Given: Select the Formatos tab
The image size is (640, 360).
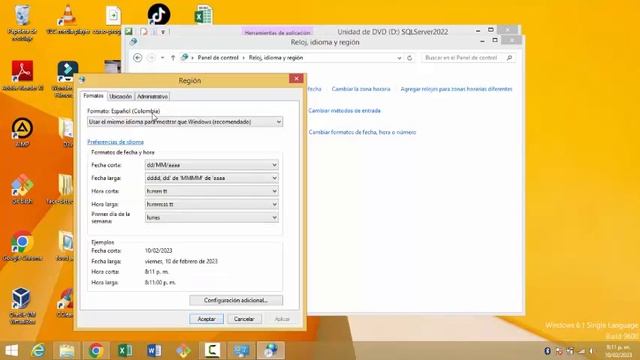Looking at the screenshot, I should tap(93, 96).
